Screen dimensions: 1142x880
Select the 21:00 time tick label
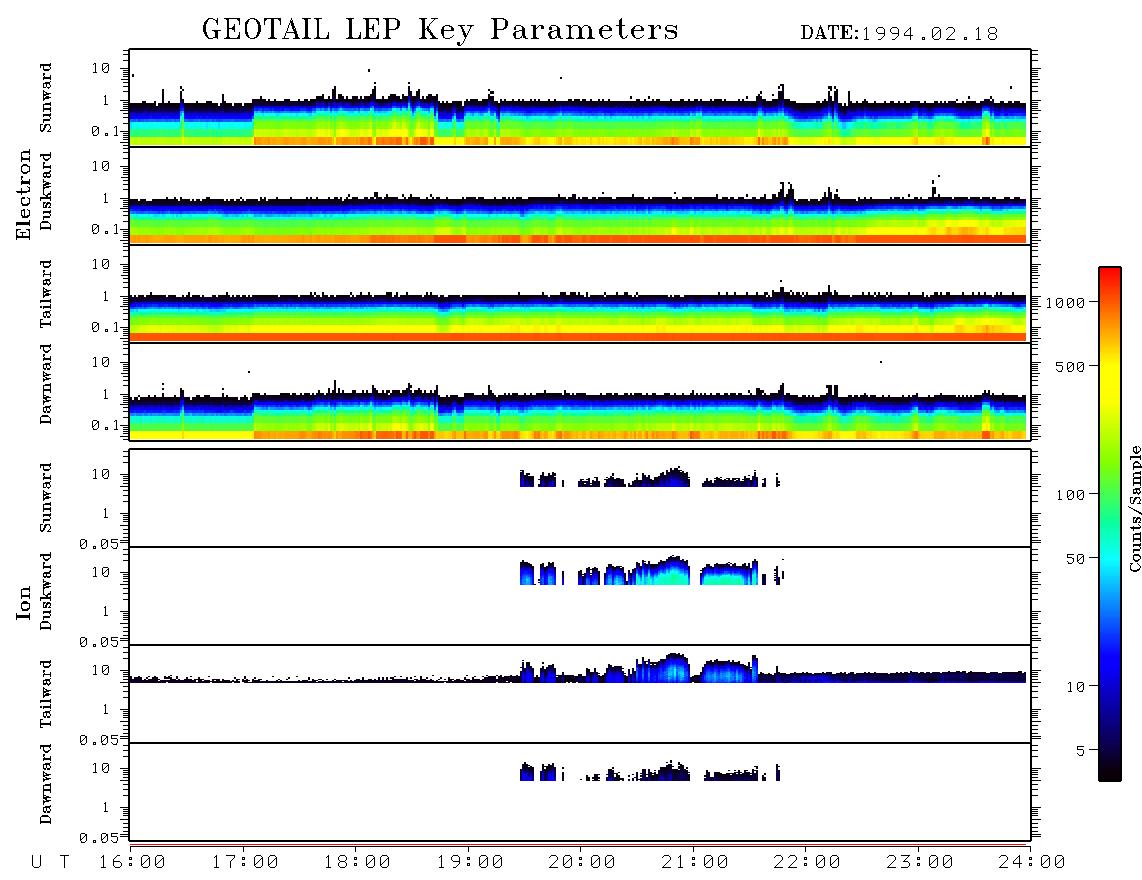[x=696, y=862]
